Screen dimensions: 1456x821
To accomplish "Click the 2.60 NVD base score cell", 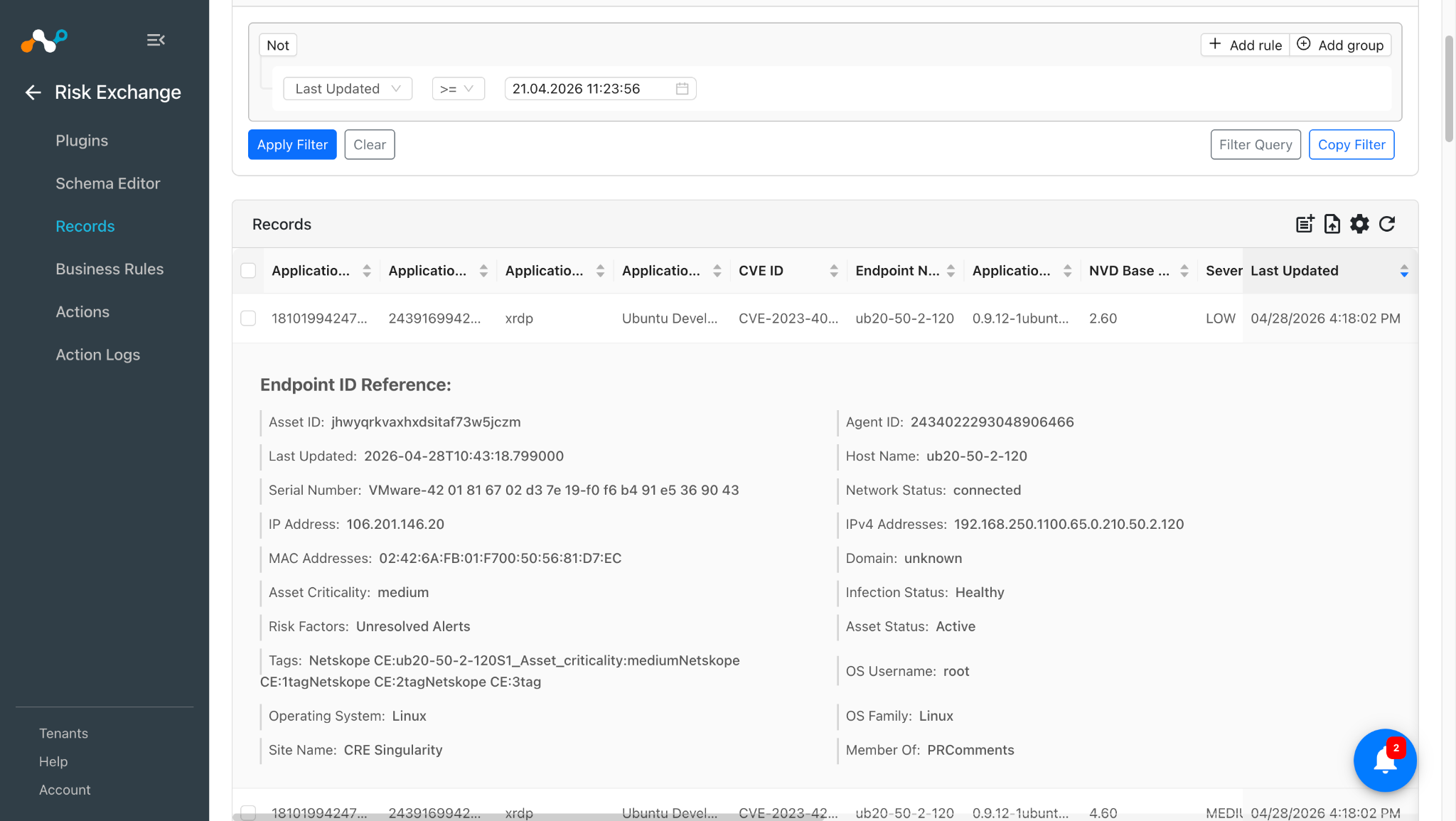I will pyautogui.click(x=1103, y=318).
